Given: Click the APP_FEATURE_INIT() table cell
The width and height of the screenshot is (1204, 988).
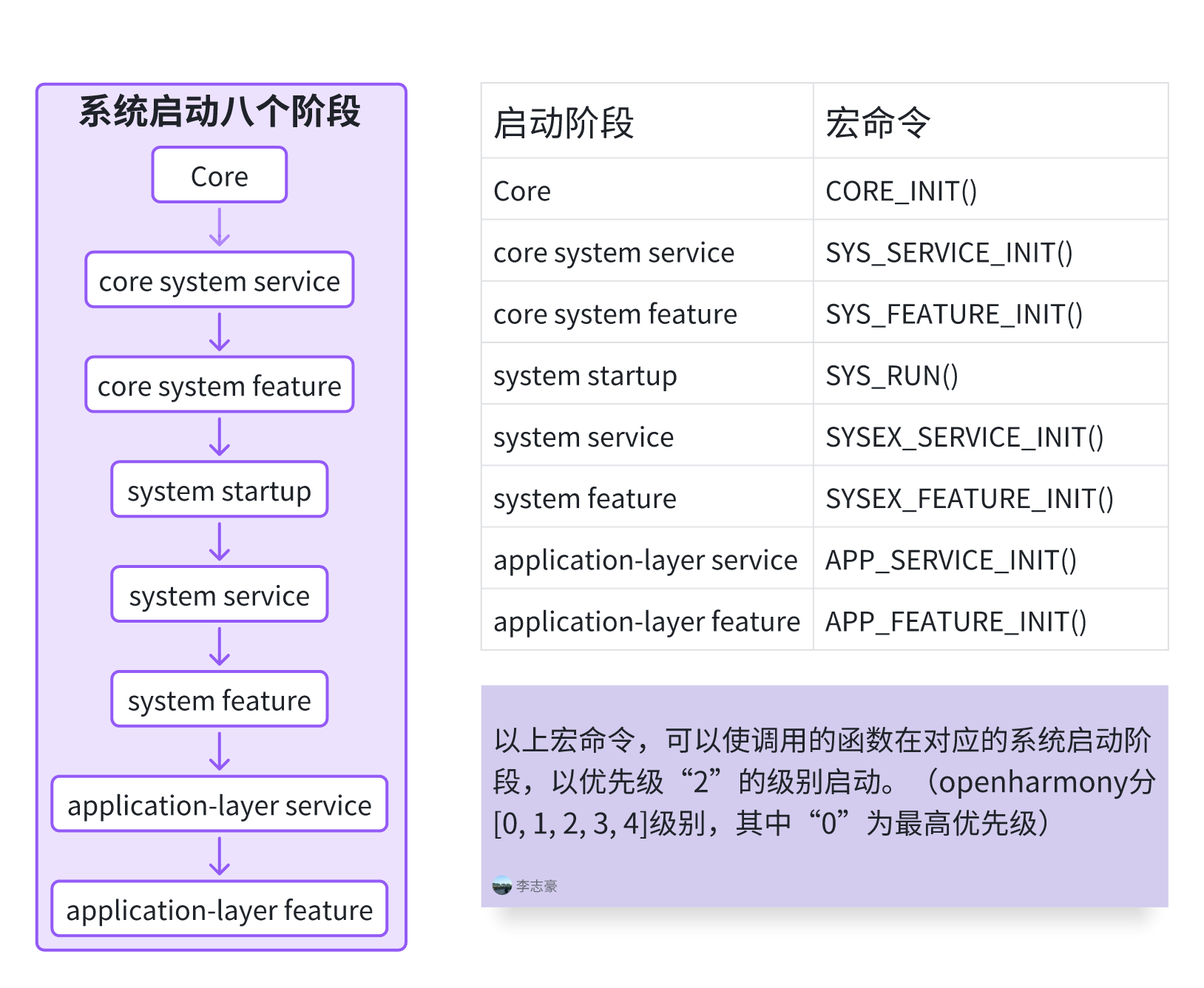Looking at the screenshot, I should click(x=990, y=621).
